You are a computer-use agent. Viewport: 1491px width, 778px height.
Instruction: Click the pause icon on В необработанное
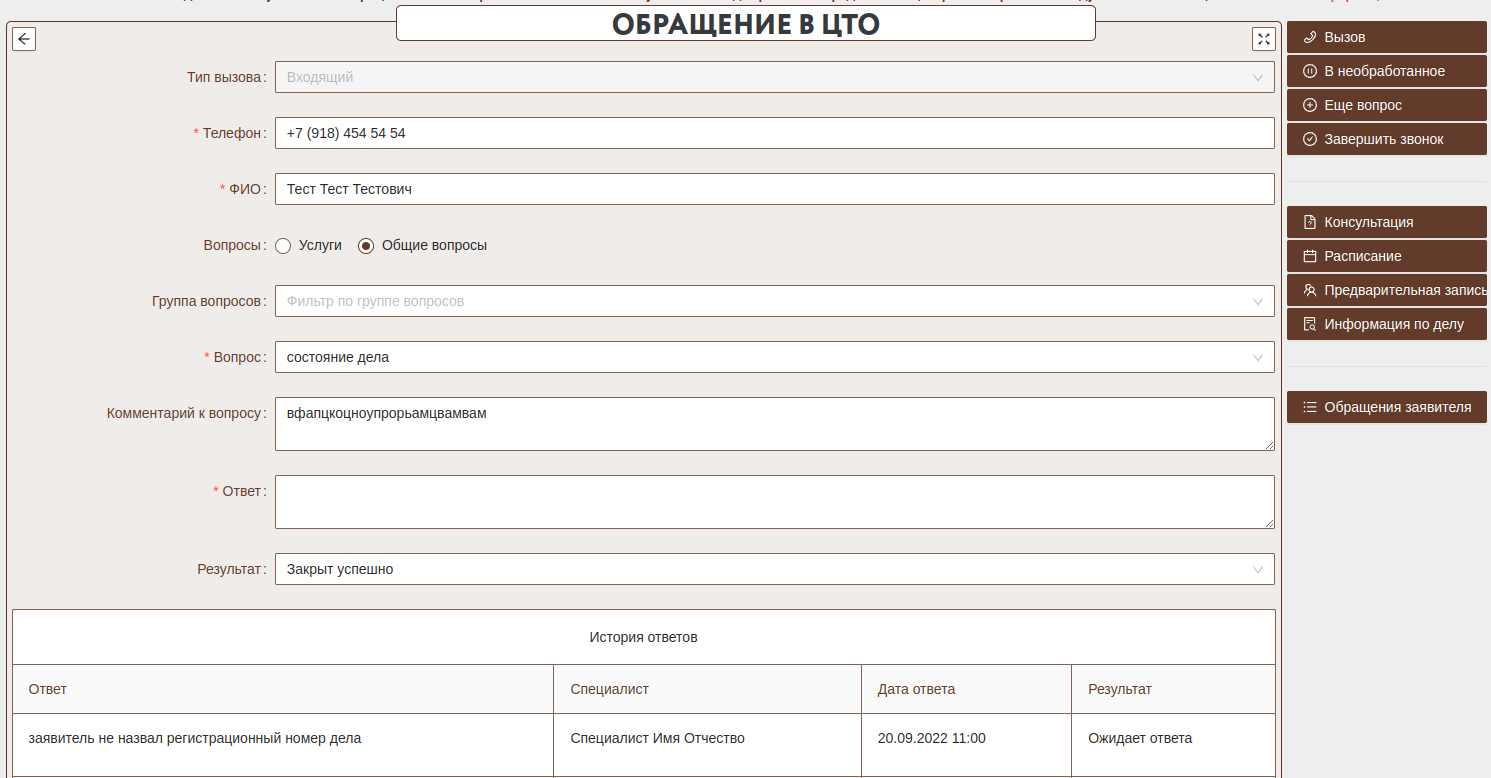point(1310,71)
